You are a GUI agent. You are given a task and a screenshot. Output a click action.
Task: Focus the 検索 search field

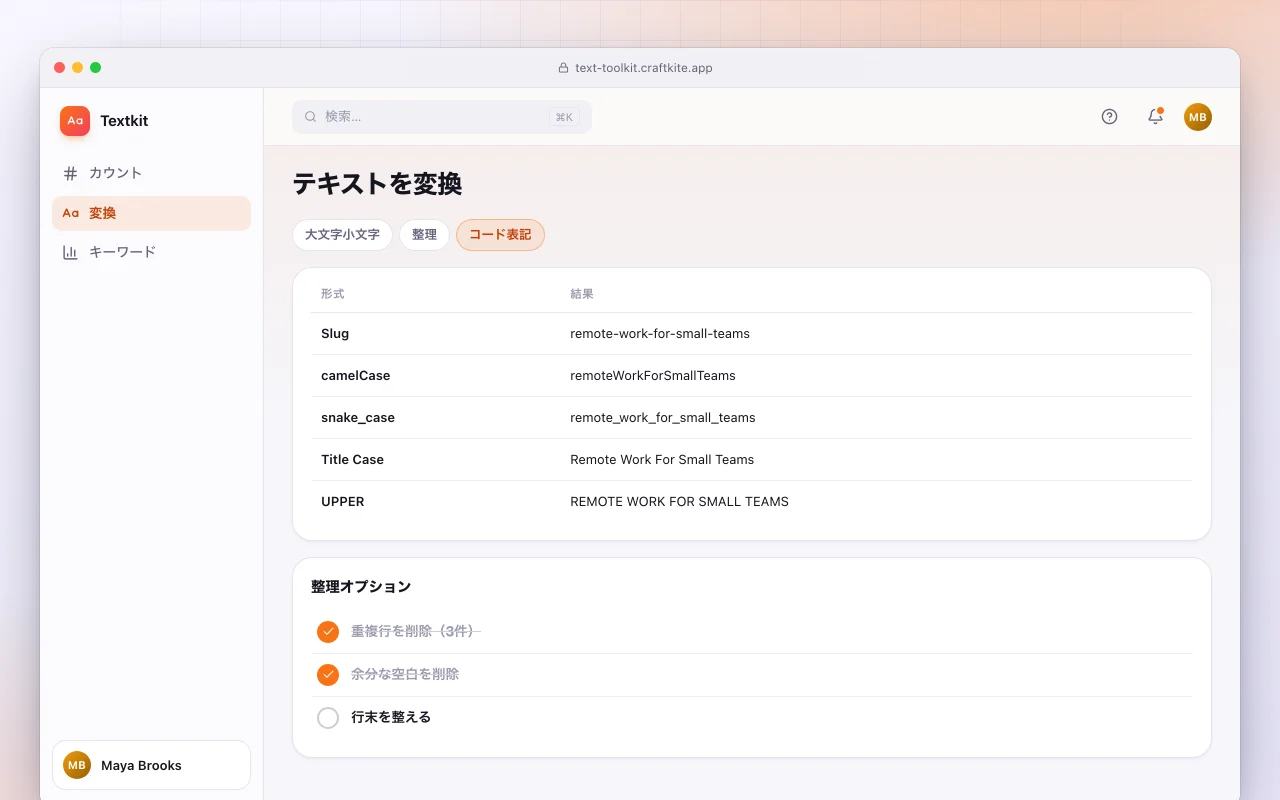click(442, 117)
